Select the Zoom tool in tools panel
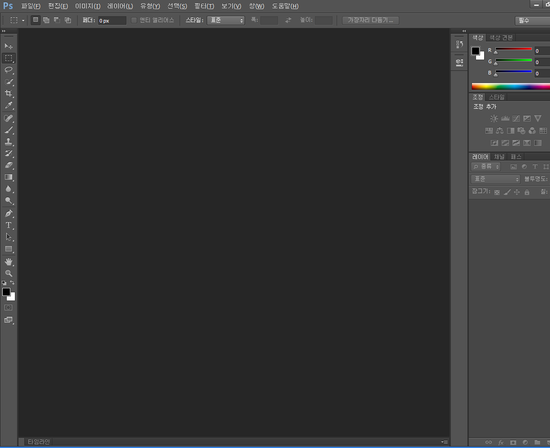This screenshot has height=448, width=550. pyautogui.click(x=8, y=273)
